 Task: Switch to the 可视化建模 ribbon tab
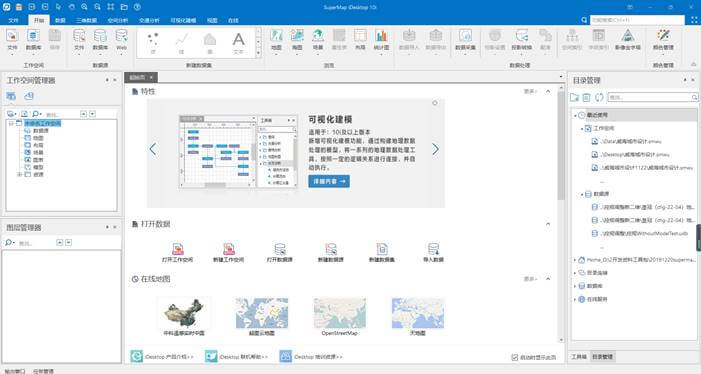[183, 21]
